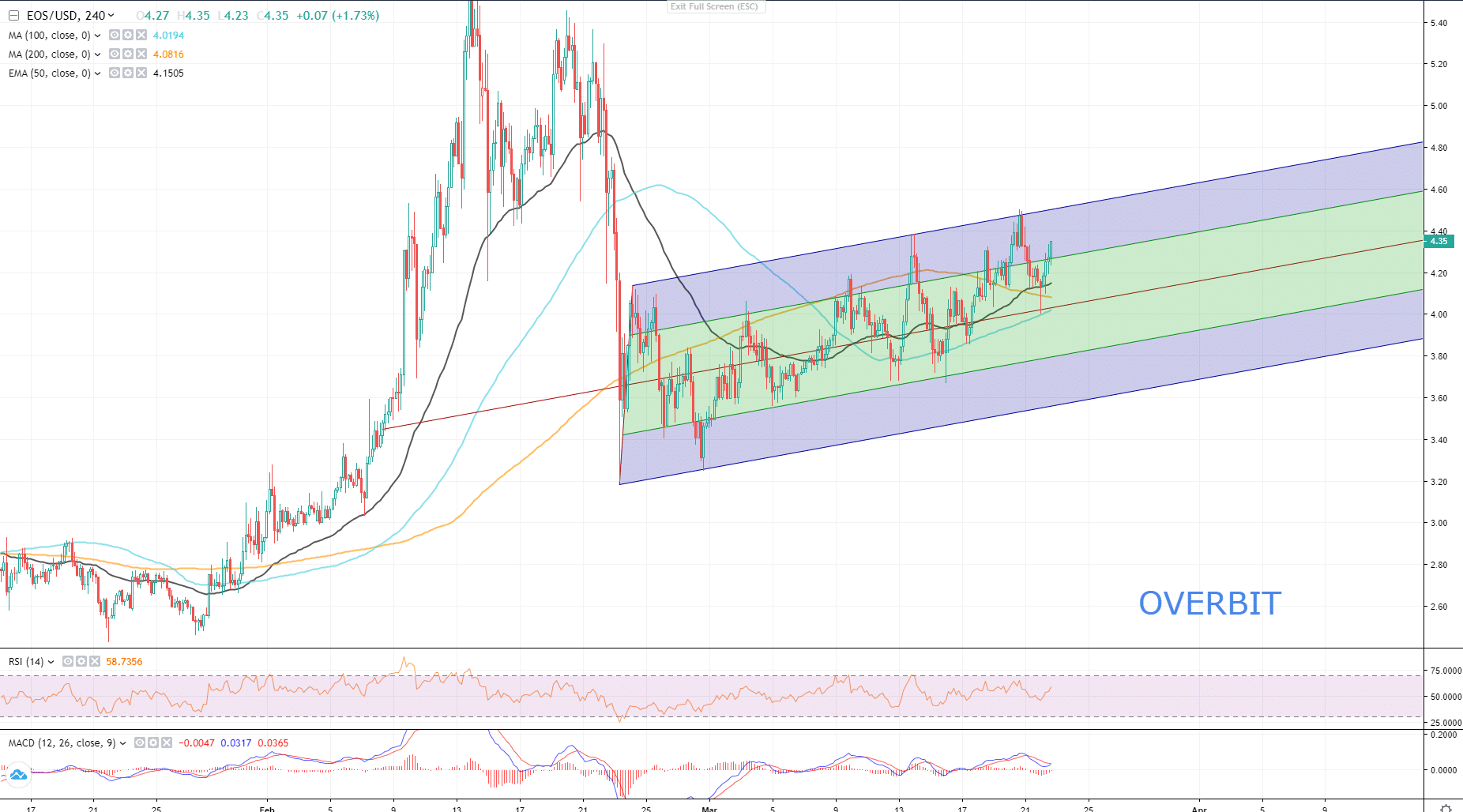Click MA 100 value 4.0194
The image size is (1463, 812).
pos(168,36)
